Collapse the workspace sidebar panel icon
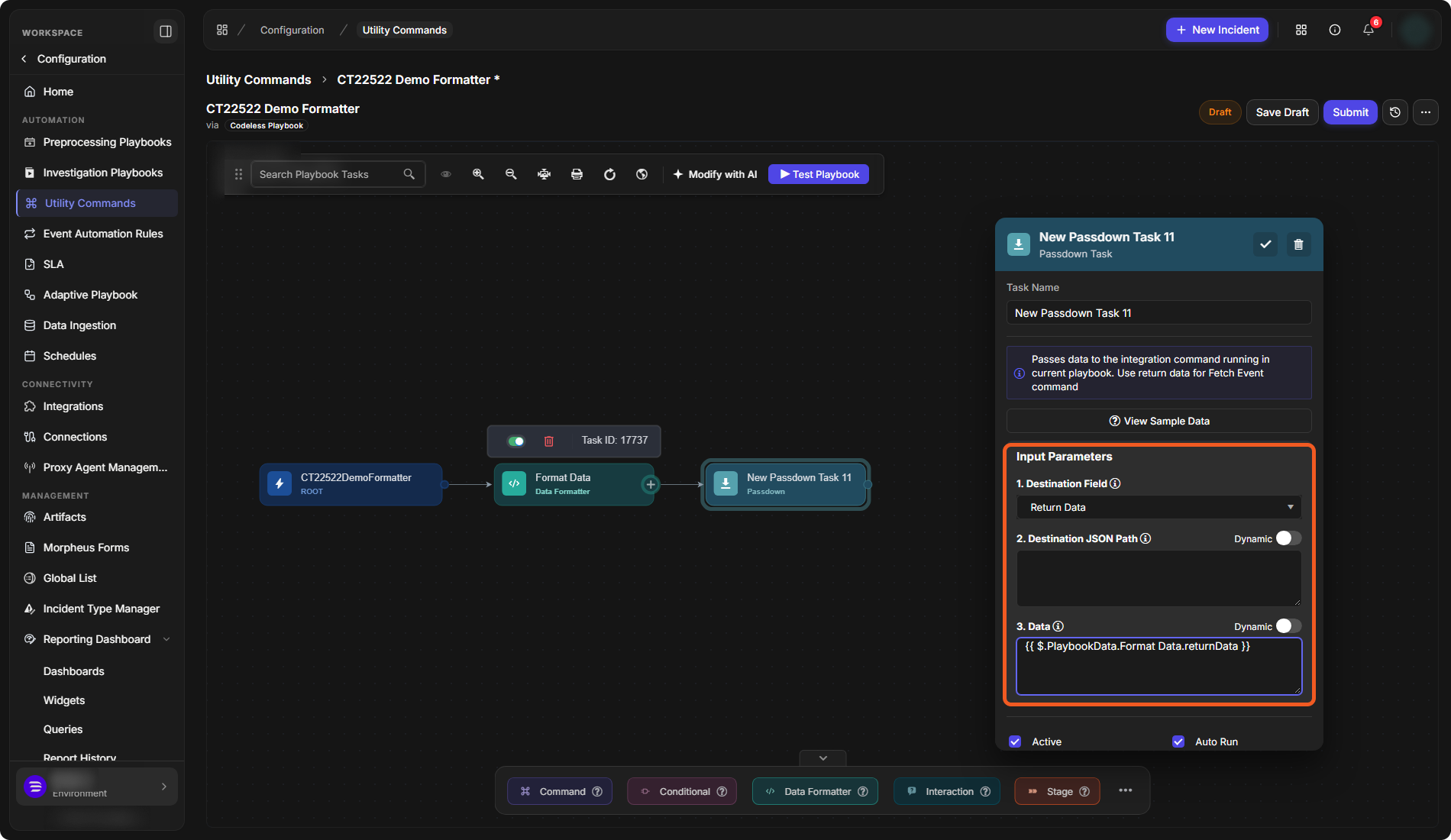 pyautogui.click(x=165, y=31)
